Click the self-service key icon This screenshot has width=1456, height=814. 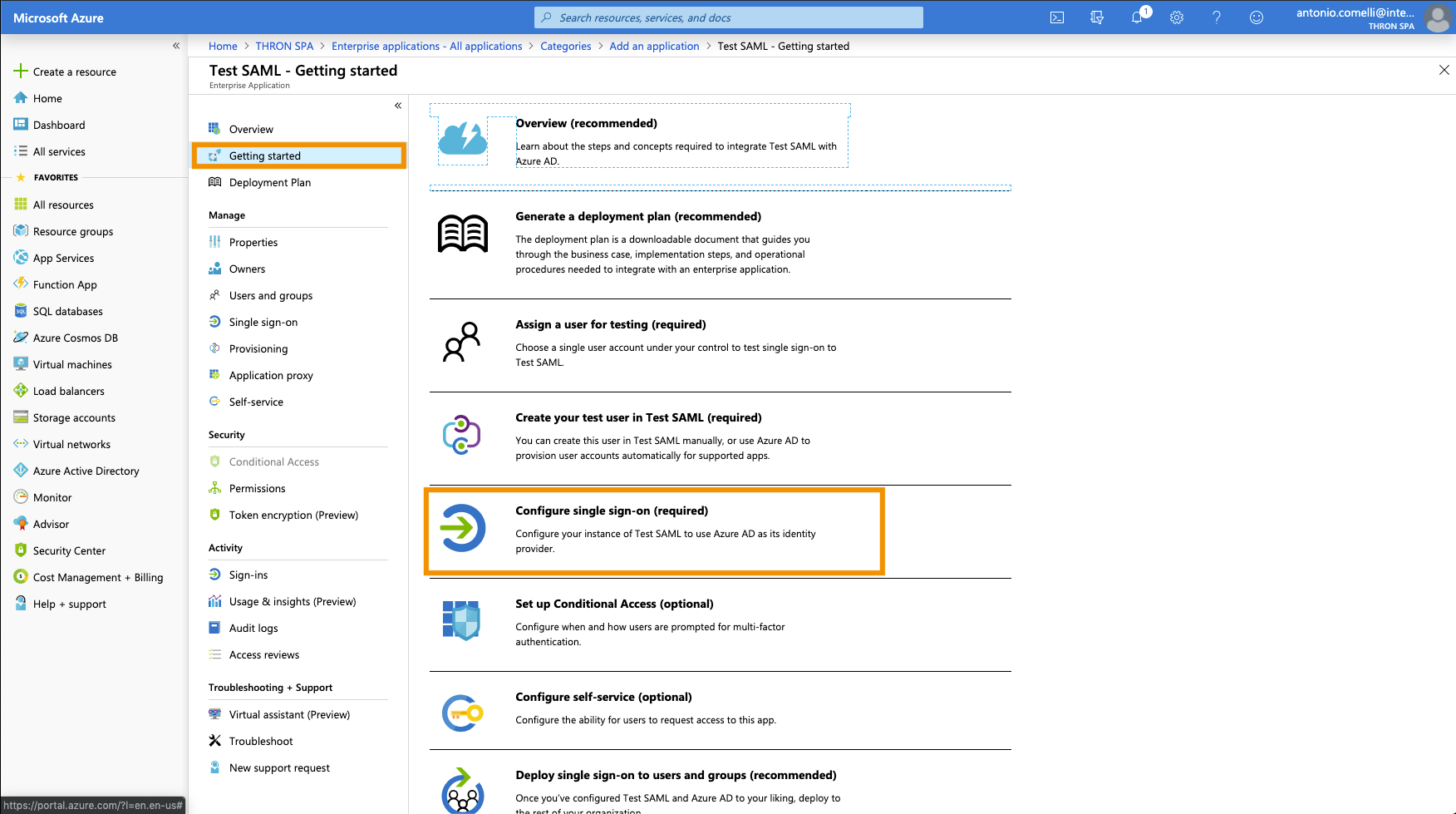coord(463,713)
